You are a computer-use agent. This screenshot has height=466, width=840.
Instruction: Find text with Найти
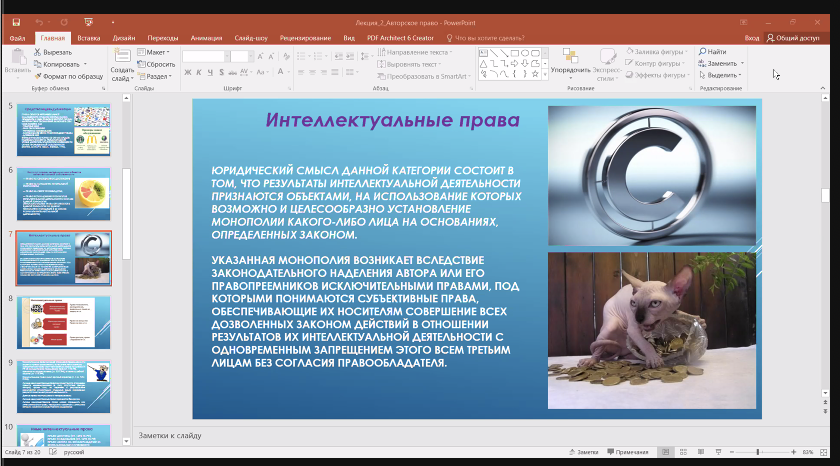712,51
